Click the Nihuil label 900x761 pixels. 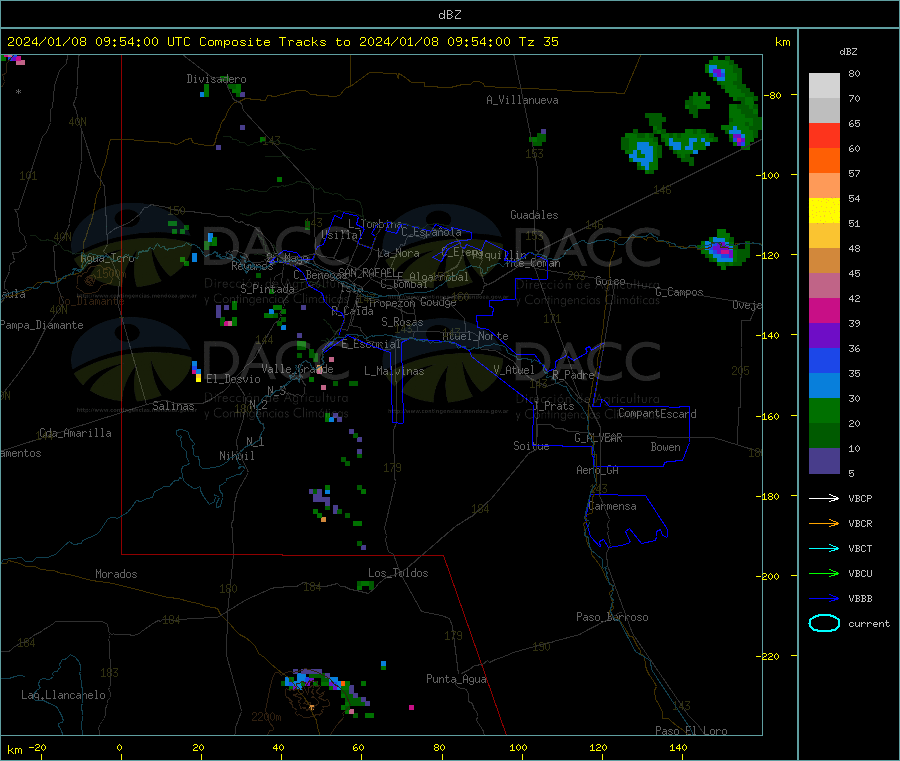click(x=236, y=456)
